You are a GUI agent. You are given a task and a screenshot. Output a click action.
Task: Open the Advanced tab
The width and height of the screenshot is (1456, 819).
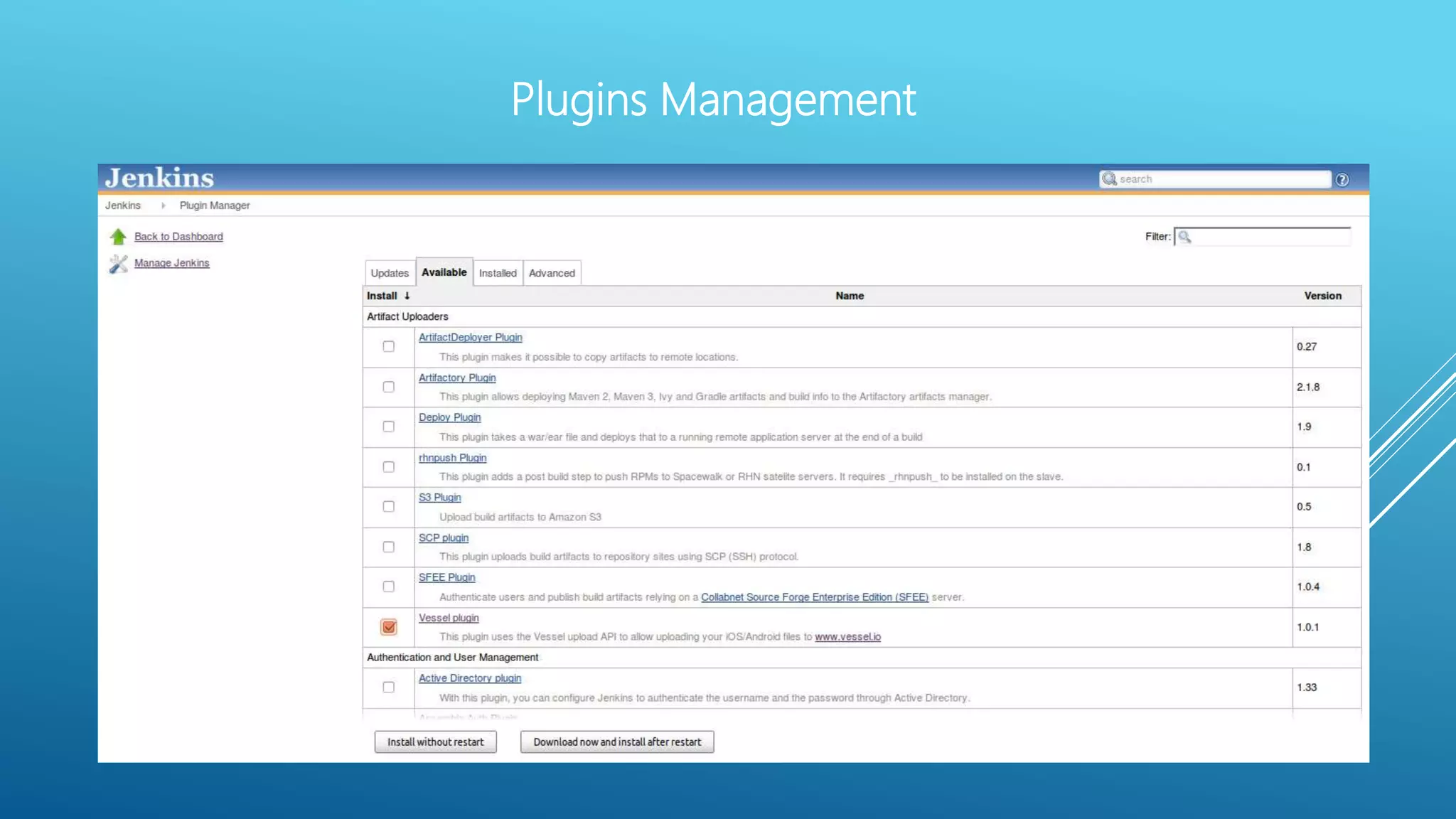552,273
